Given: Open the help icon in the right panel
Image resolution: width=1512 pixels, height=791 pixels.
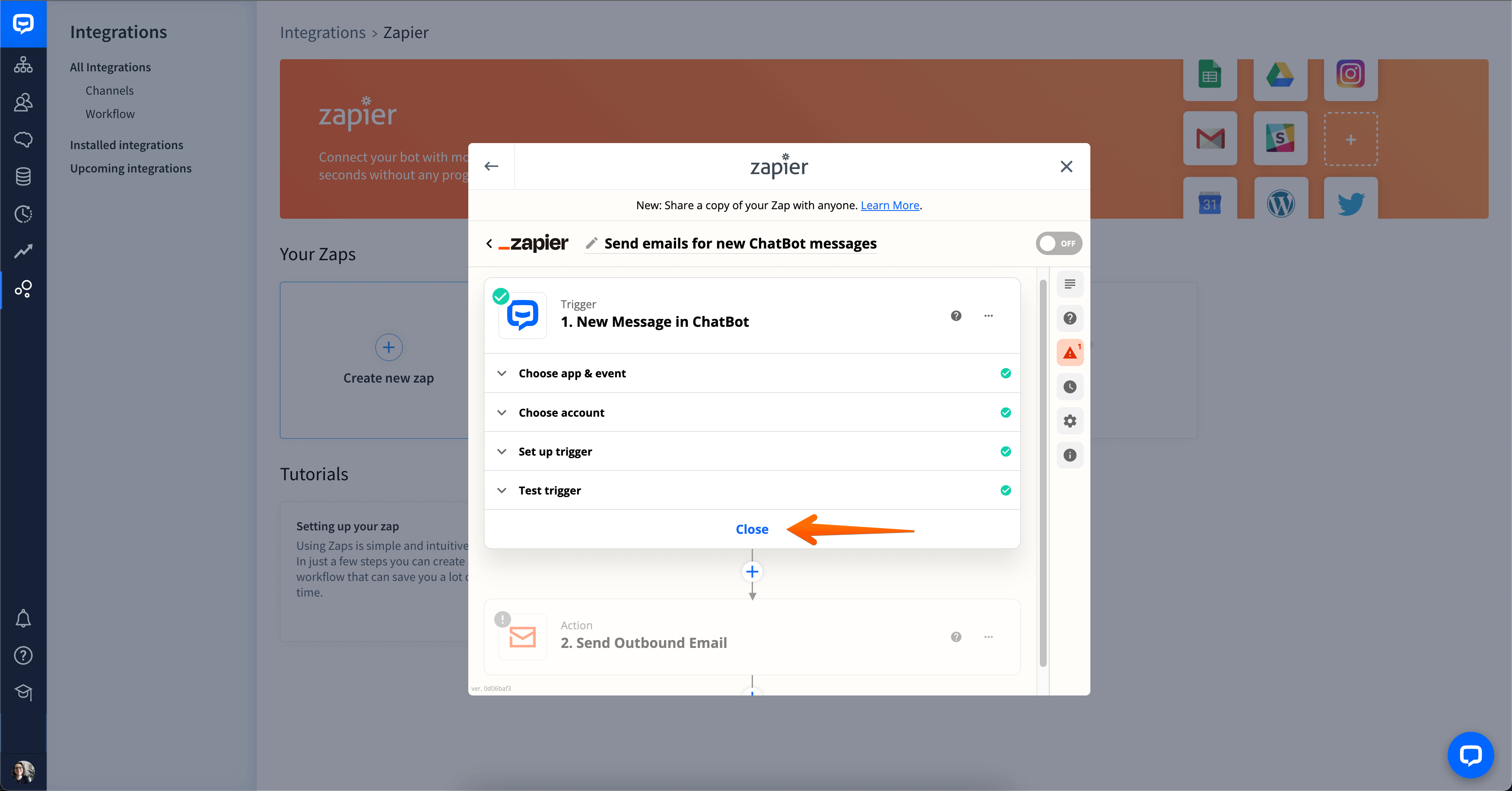Looking at the screenshot, I should [x=1070, y=318].
